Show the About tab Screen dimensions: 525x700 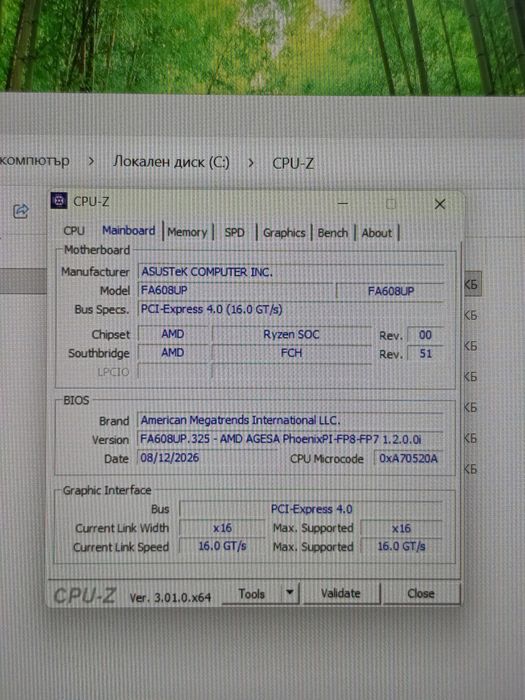pos(377,233)
